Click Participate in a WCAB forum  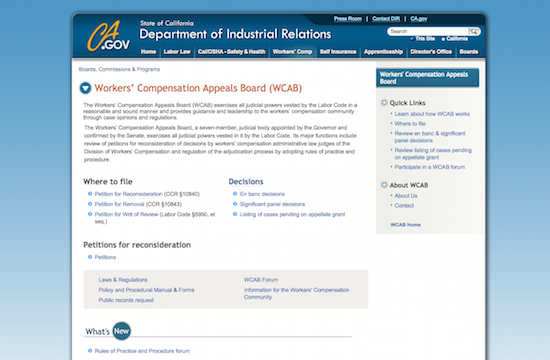tap(430, 167)
